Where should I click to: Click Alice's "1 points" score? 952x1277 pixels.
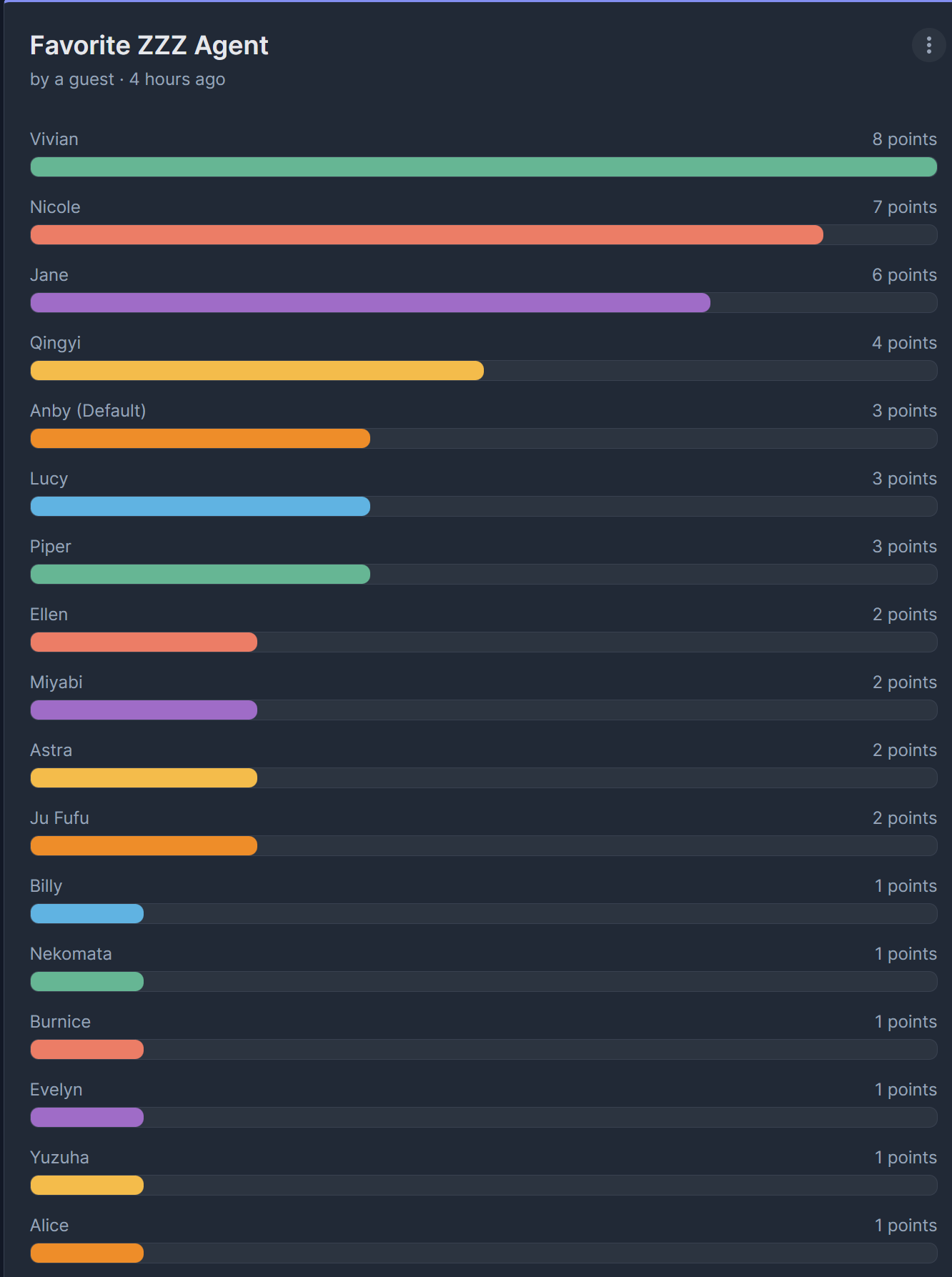click(x=906, y=1226)
